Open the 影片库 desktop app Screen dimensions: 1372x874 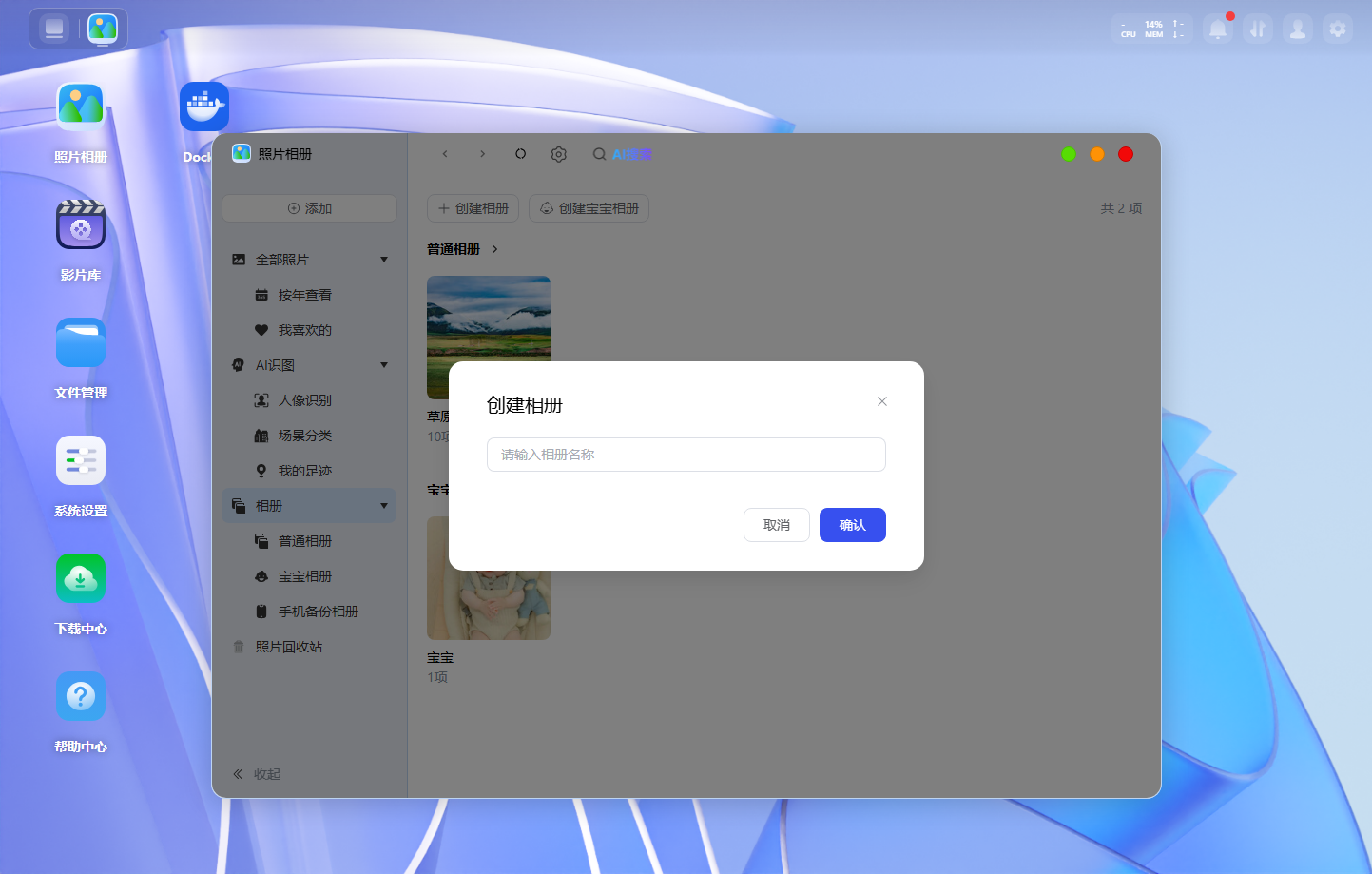pos(81,224)
